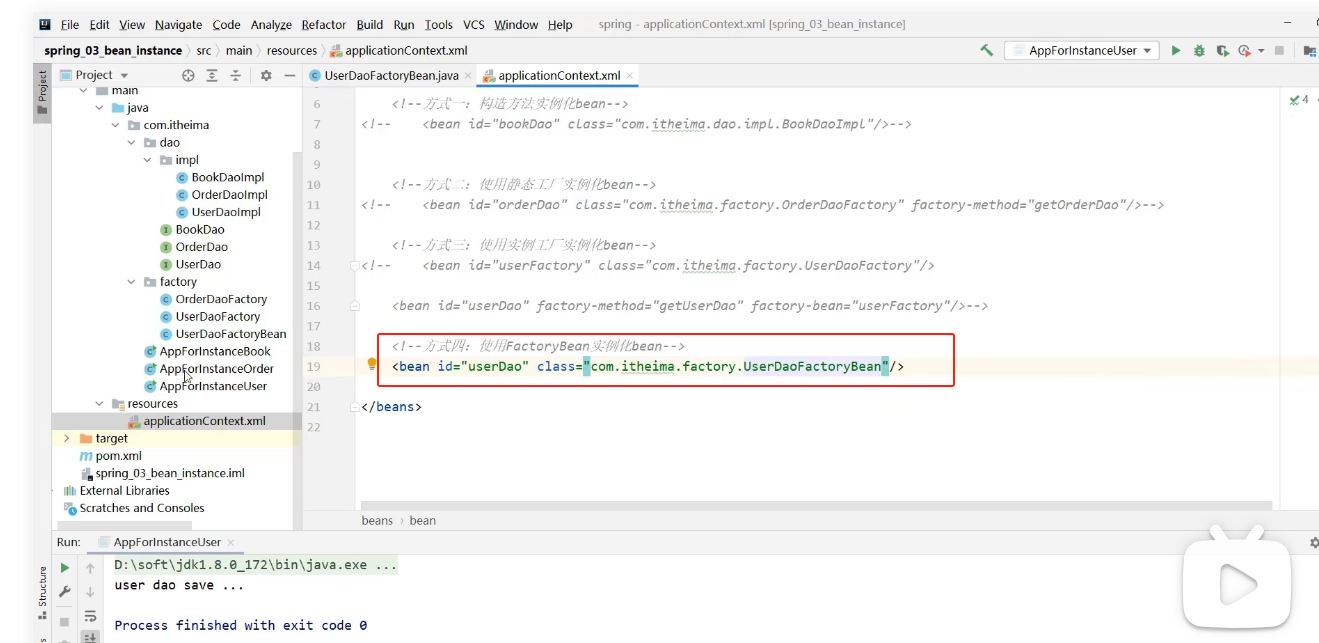Click the Profiler run icon
Image resolution: width=1319 pixels, height=643 pixels.
tap(1245, 50)
